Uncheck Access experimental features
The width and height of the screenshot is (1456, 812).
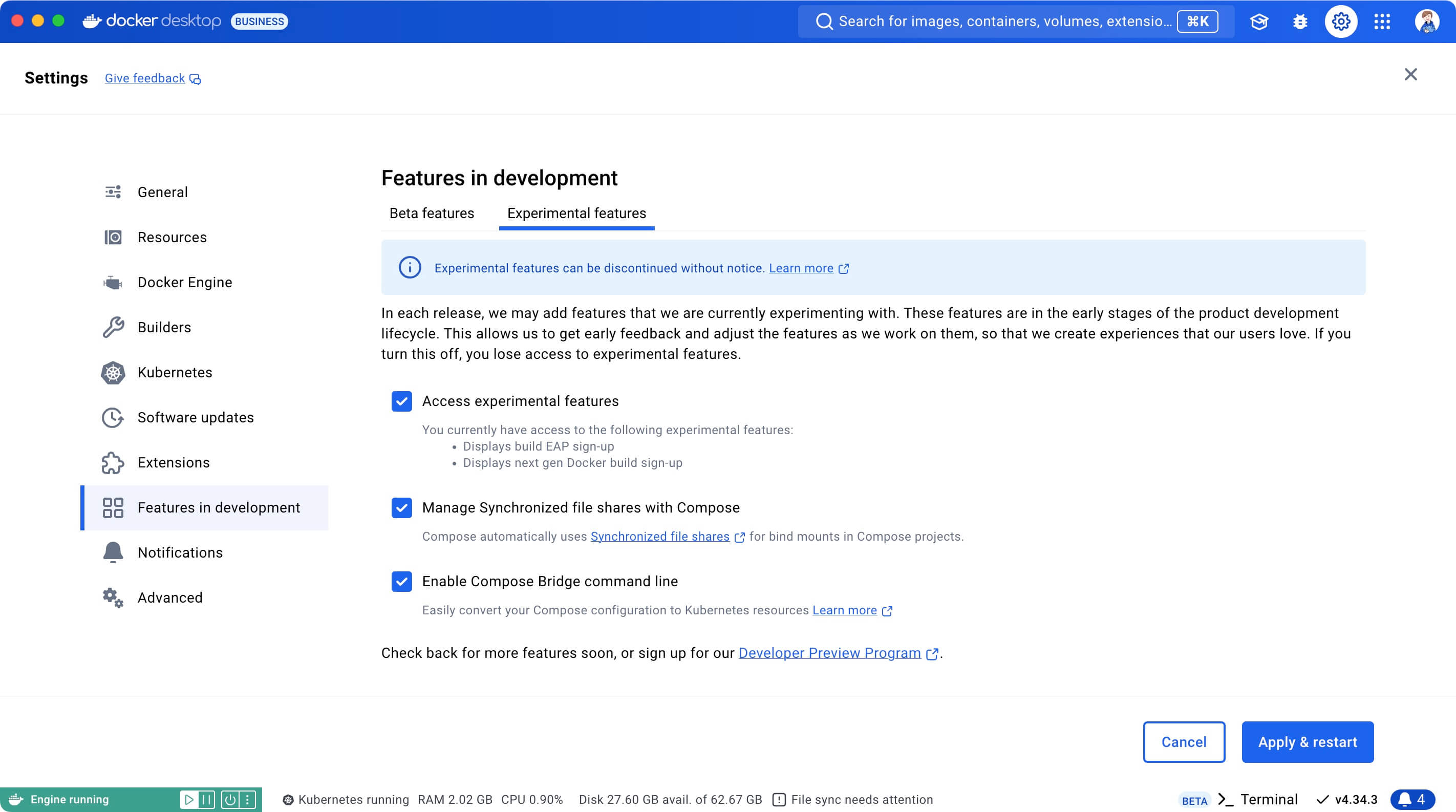point(402,401)
